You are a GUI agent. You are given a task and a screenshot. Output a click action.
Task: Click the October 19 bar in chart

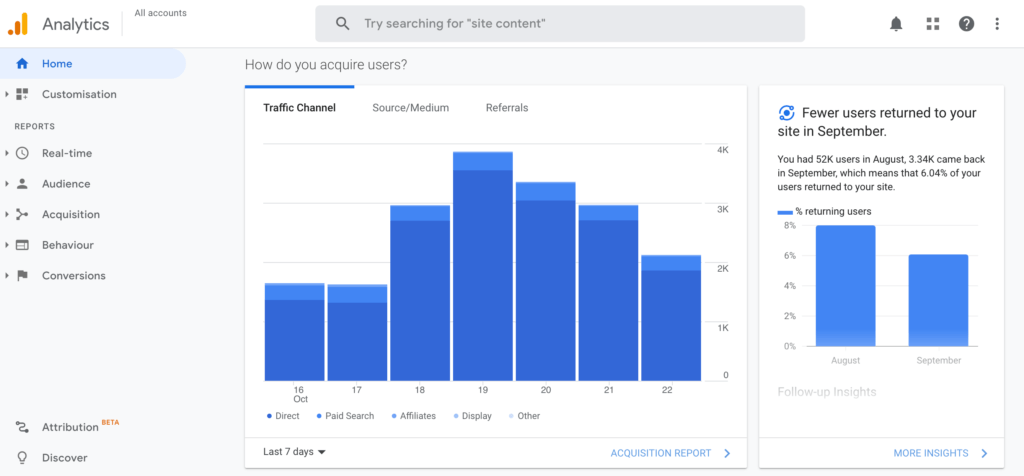tap(483, 270)
